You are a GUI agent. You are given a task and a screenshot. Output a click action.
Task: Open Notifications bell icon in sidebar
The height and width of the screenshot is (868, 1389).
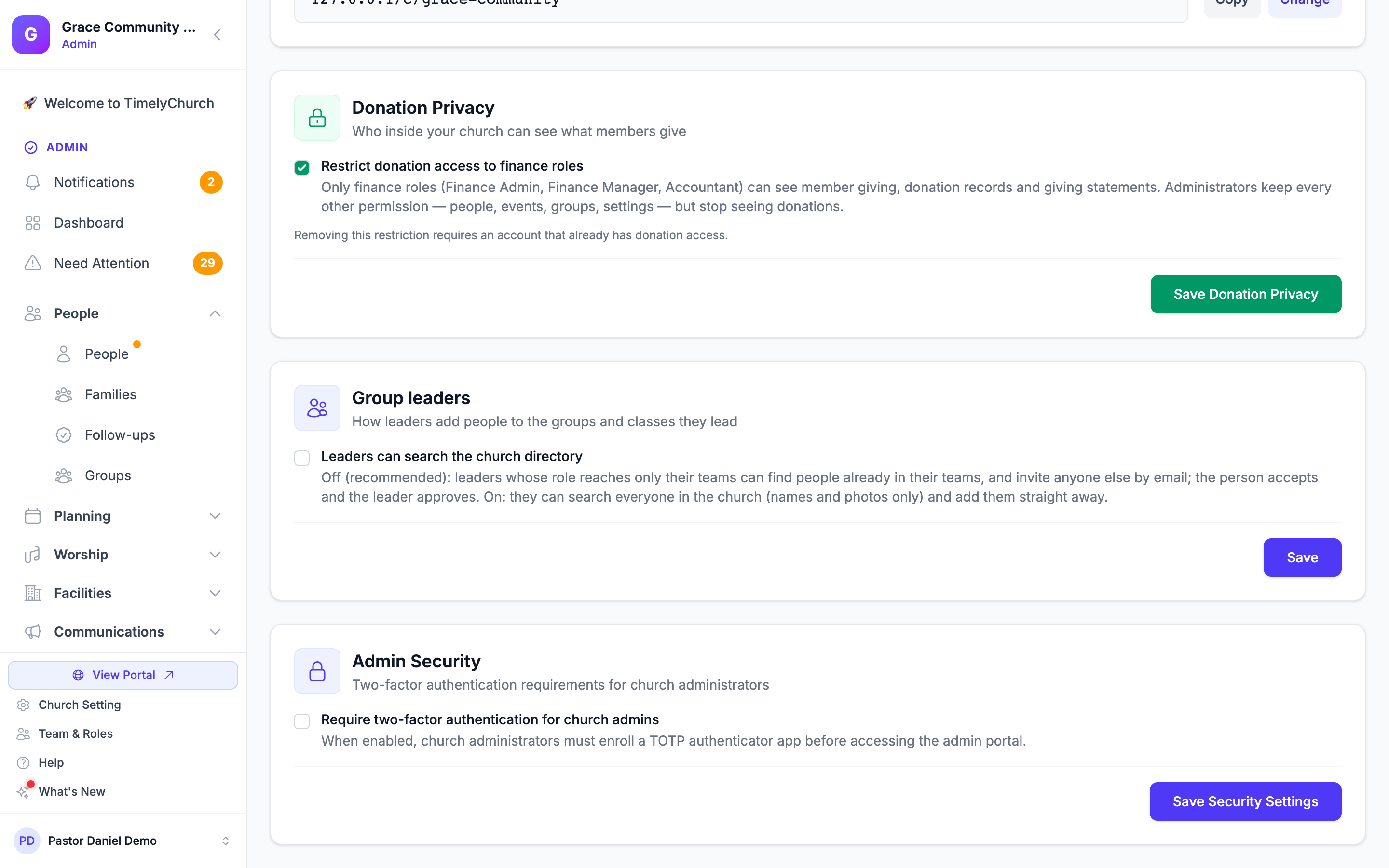tap(33, 182)
